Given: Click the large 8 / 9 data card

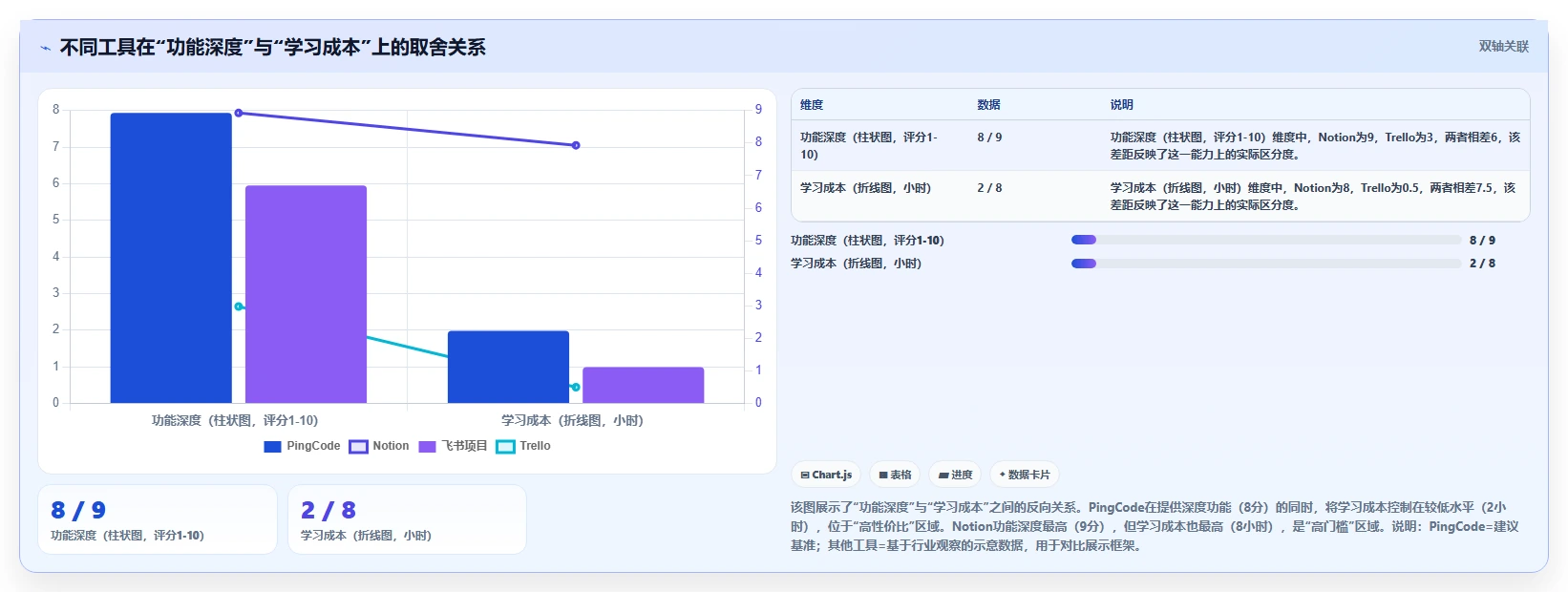Looking at the screenshot, I should click(x=158, y=519).
